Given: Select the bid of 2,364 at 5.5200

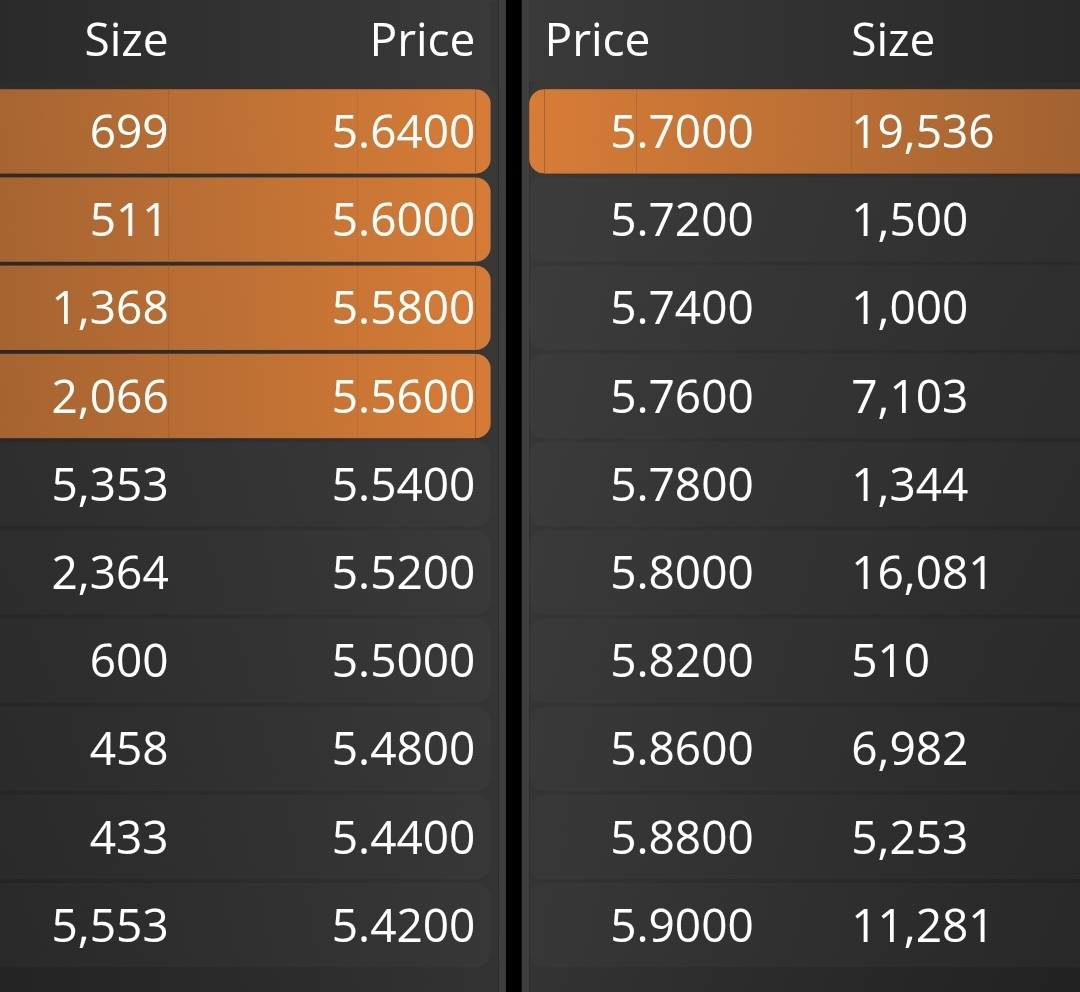Looking at the screenshot, I should click(x=245, y=572).
